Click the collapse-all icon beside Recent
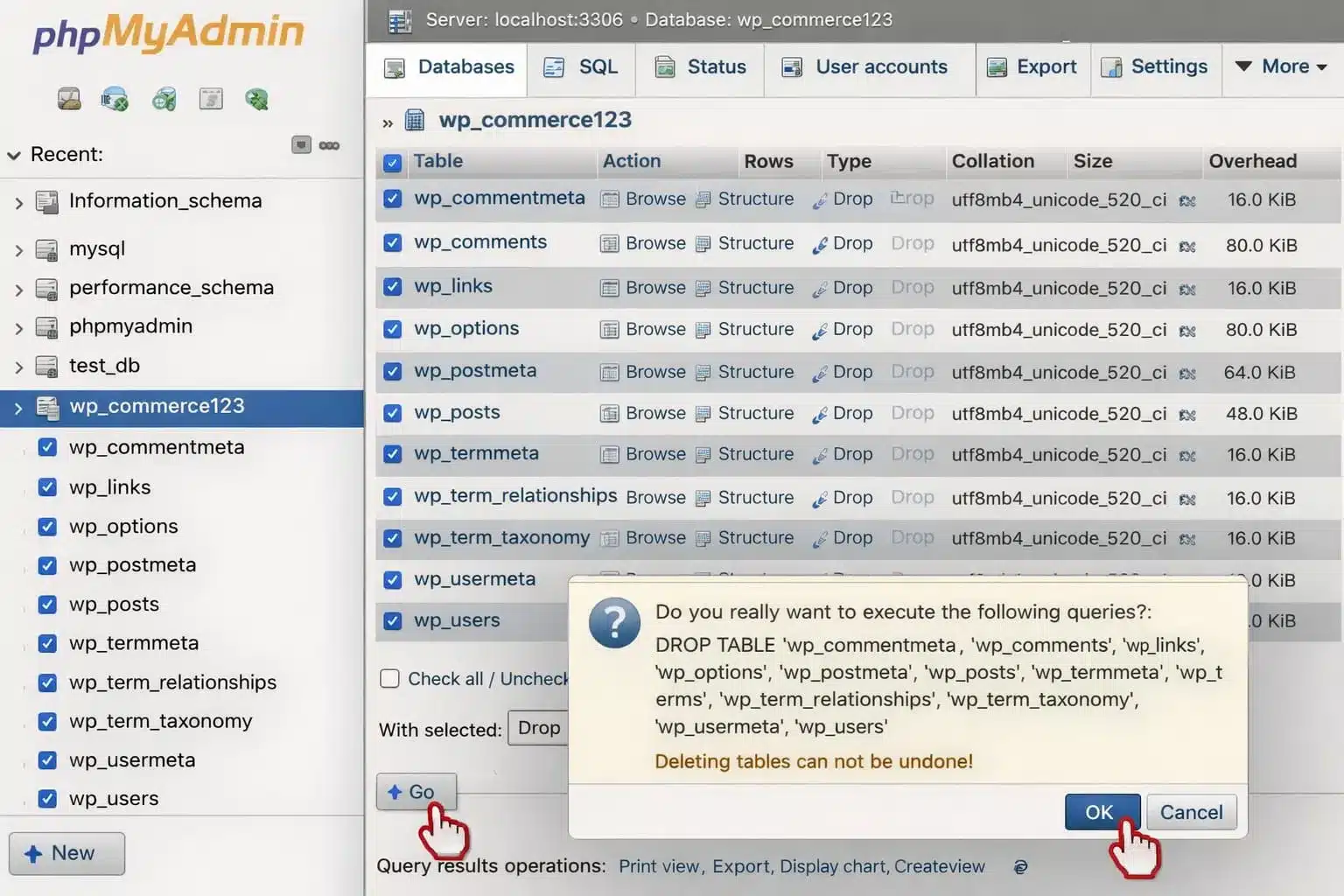The image size is (1344, 896). coord(301,144)
